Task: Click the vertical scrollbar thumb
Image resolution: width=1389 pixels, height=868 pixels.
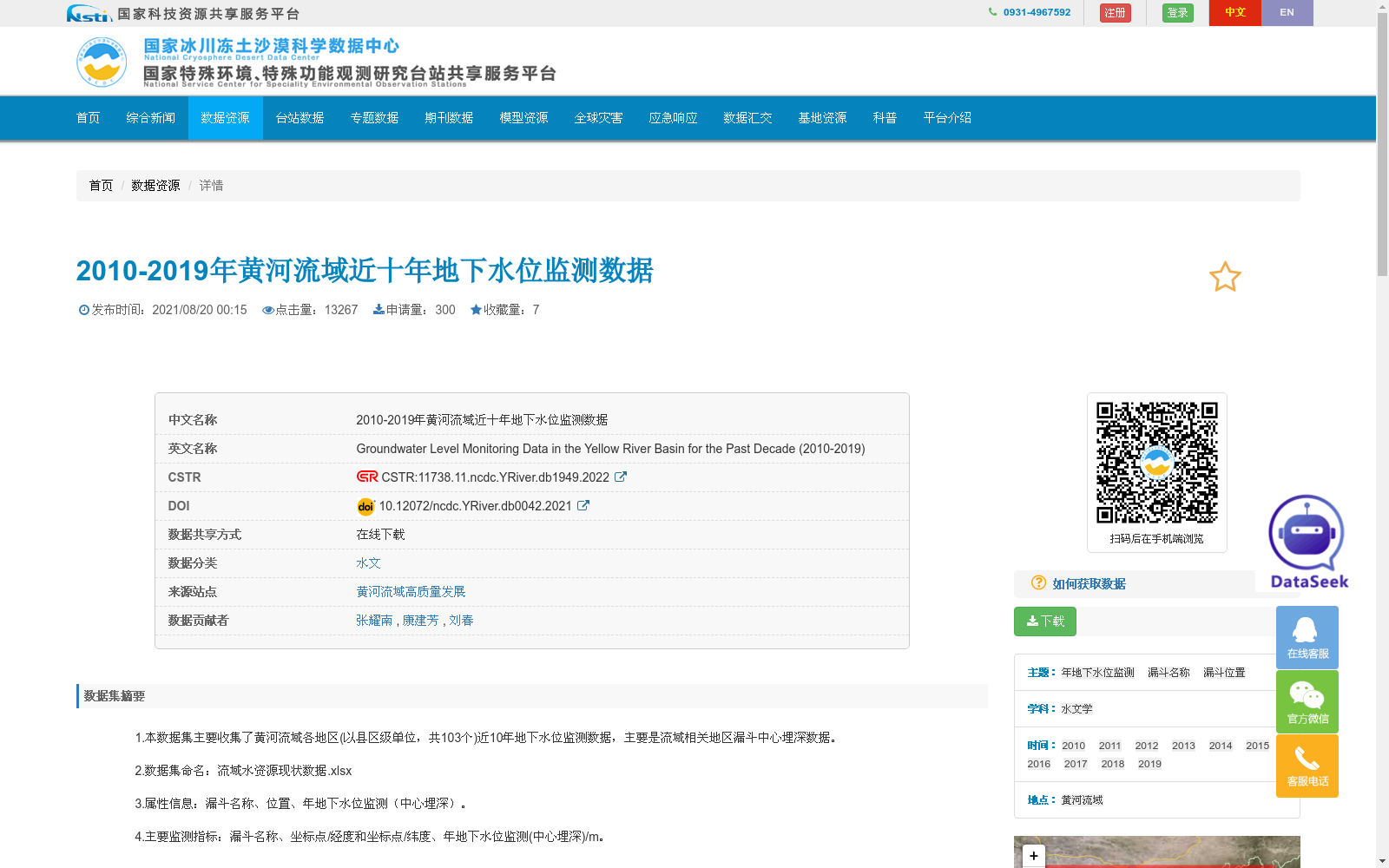Action: tap(1382, 145)
